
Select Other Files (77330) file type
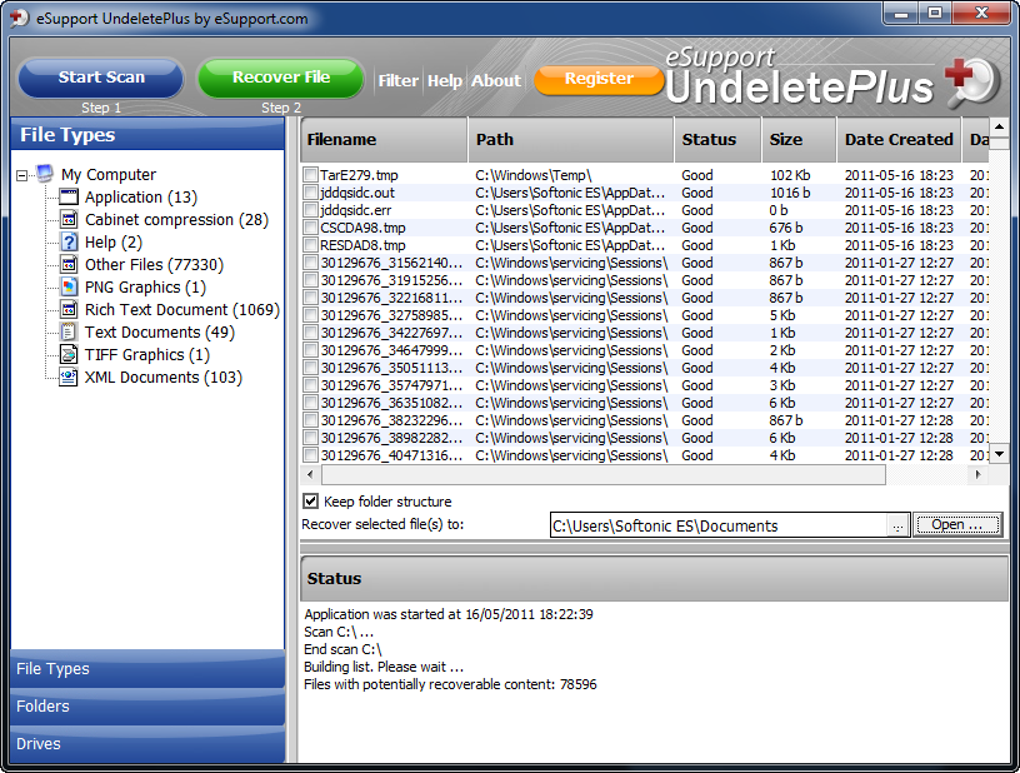coord(154,265)
